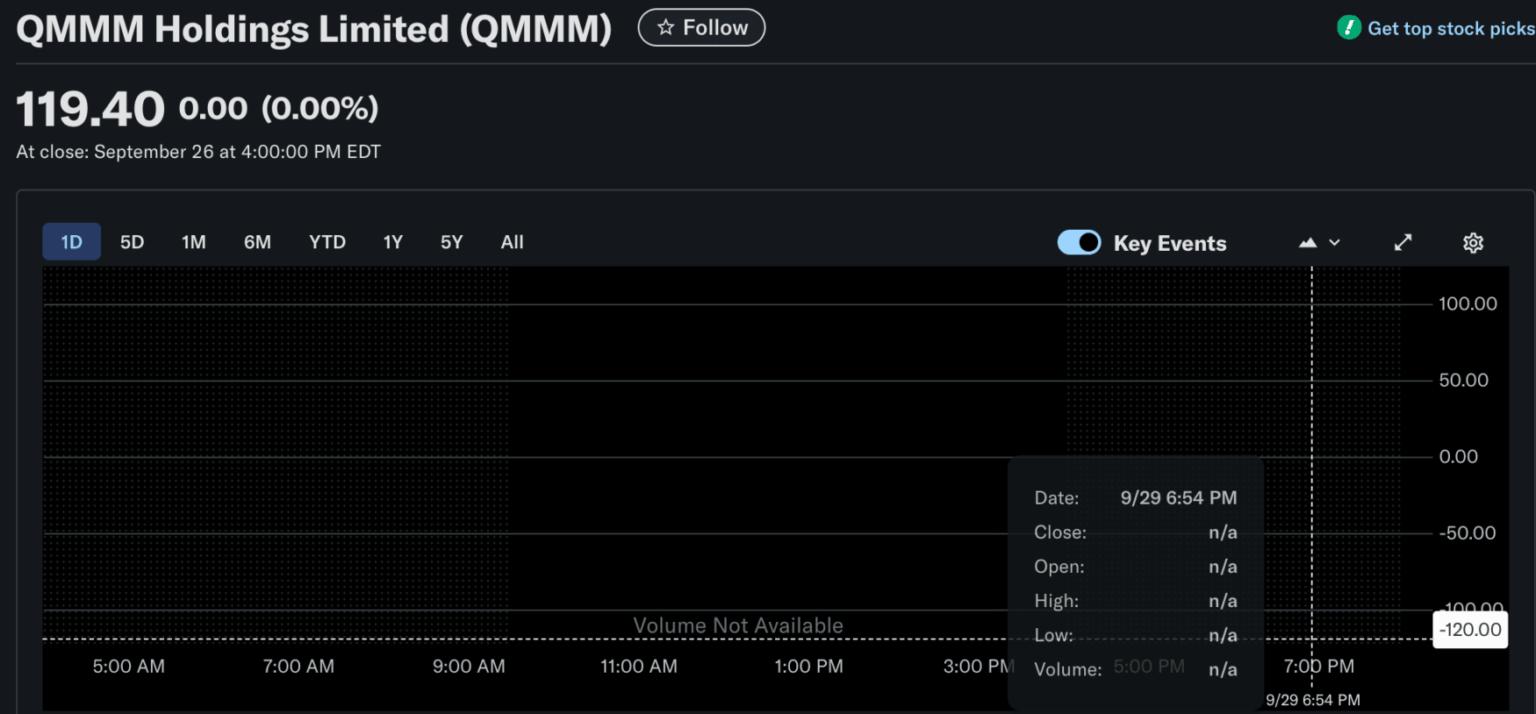Screen dimensions: 1536x714
Task: Click the fullscreen expand chart icon
Action: pos(1402,242)
